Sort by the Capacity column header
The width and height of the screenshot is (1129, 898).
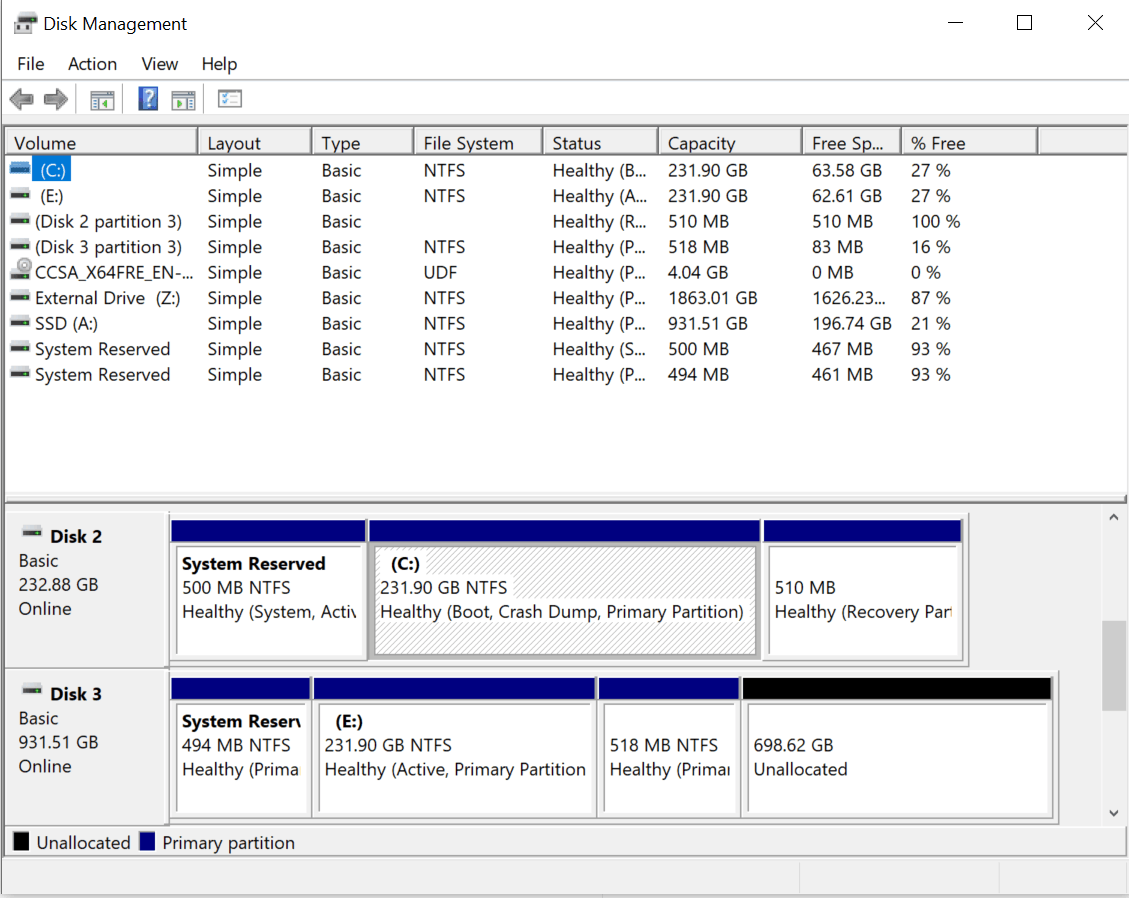point(731,143)
